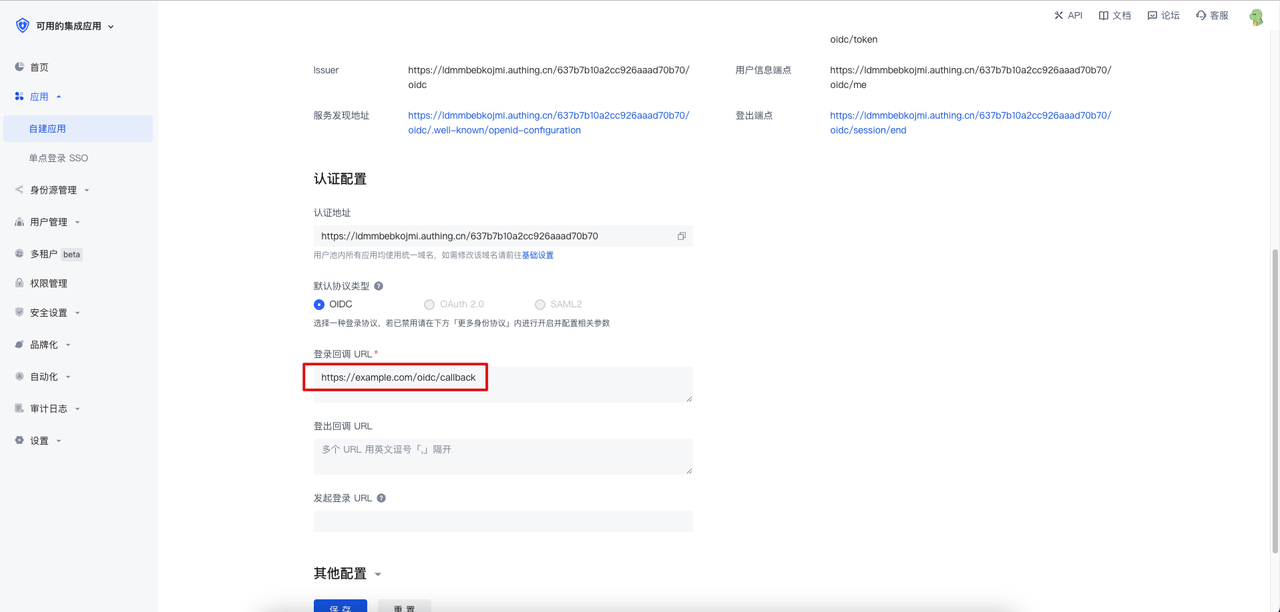Follow the 基础设置 link

pyautogui.click(x=537, y=255)
